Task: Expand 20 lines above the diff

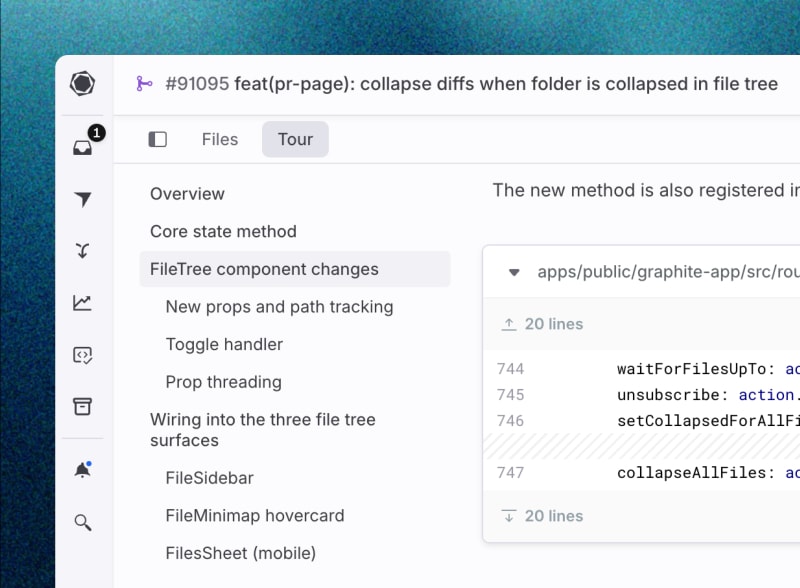Action: (x=541, y=324)
